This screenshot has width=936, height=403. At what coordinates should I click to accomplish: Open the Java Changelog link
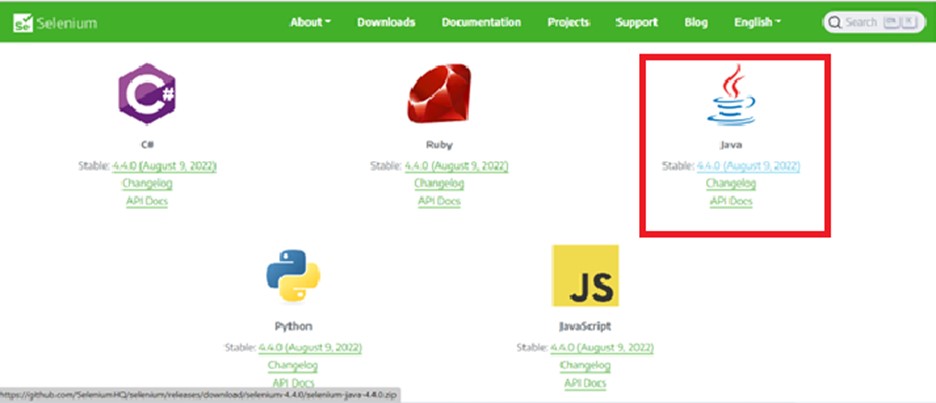[731, 183]
